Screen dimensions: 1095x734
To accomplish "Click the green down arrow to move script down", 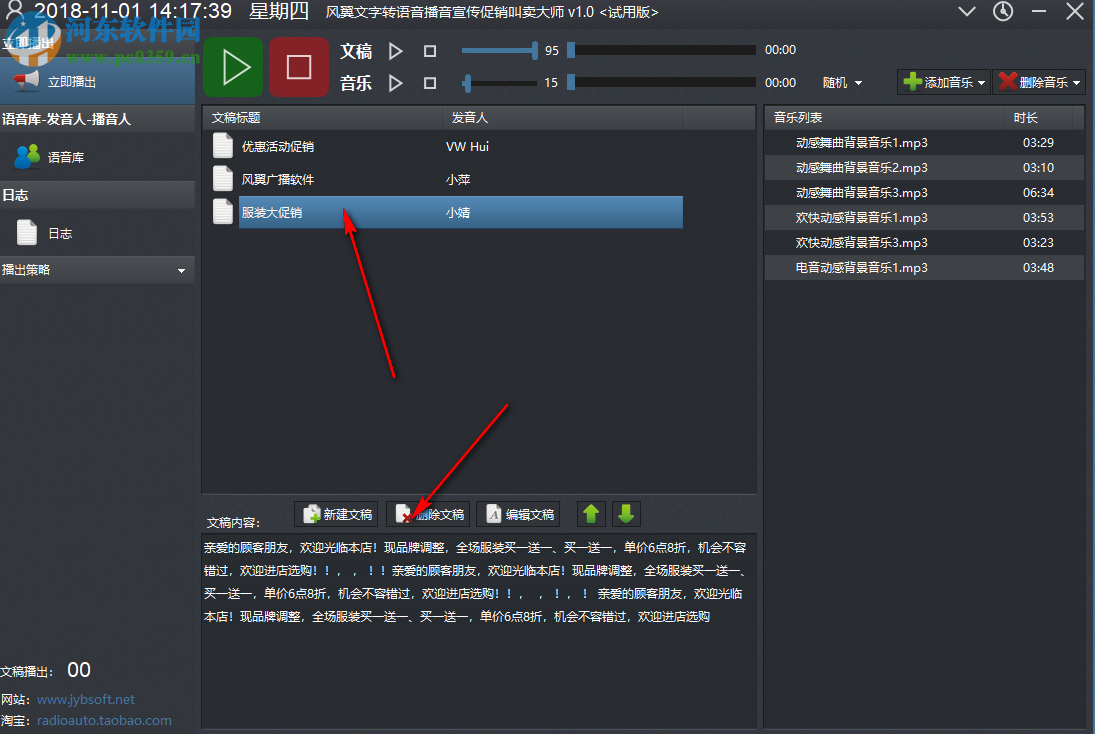I will click(626, 513).
